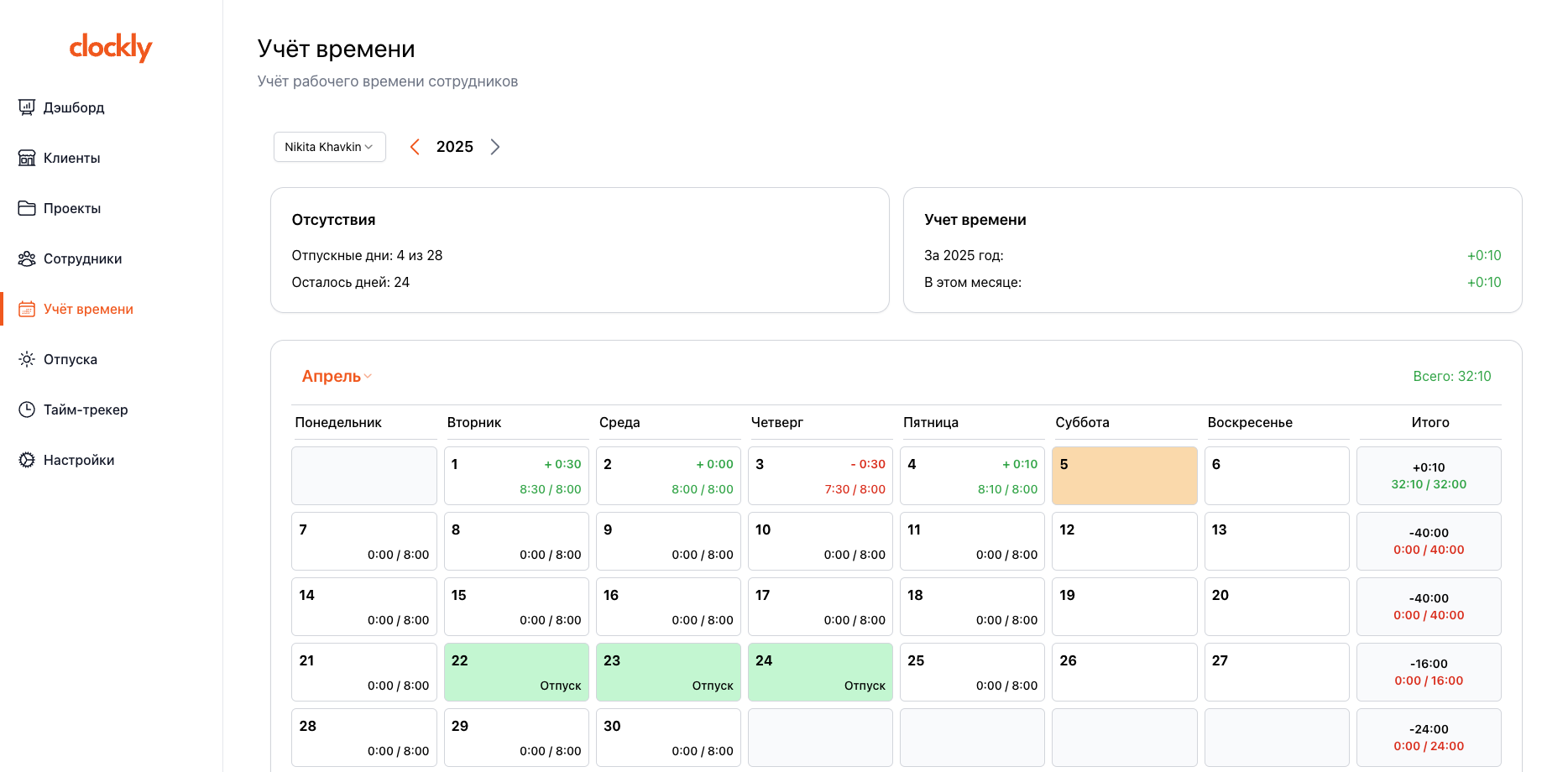
Task: Navigate to Сотрудники section
Action: 82,258
